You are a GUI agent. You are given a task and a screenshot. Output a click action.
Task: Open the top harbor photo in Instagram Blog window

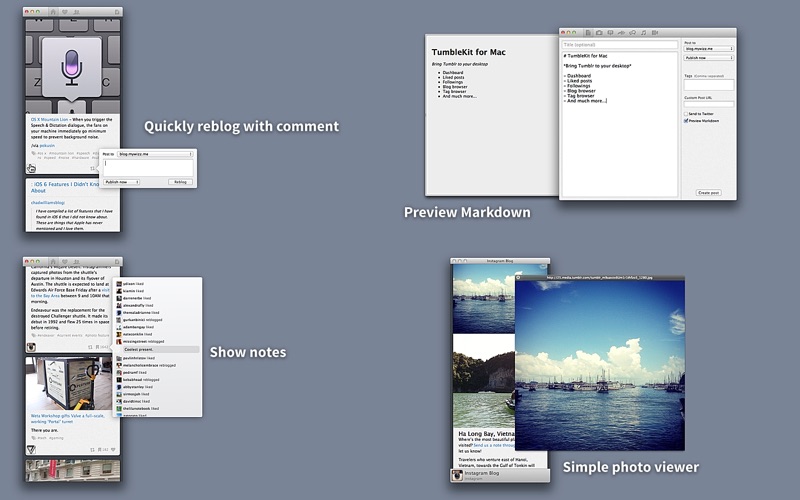pos(484,298)
